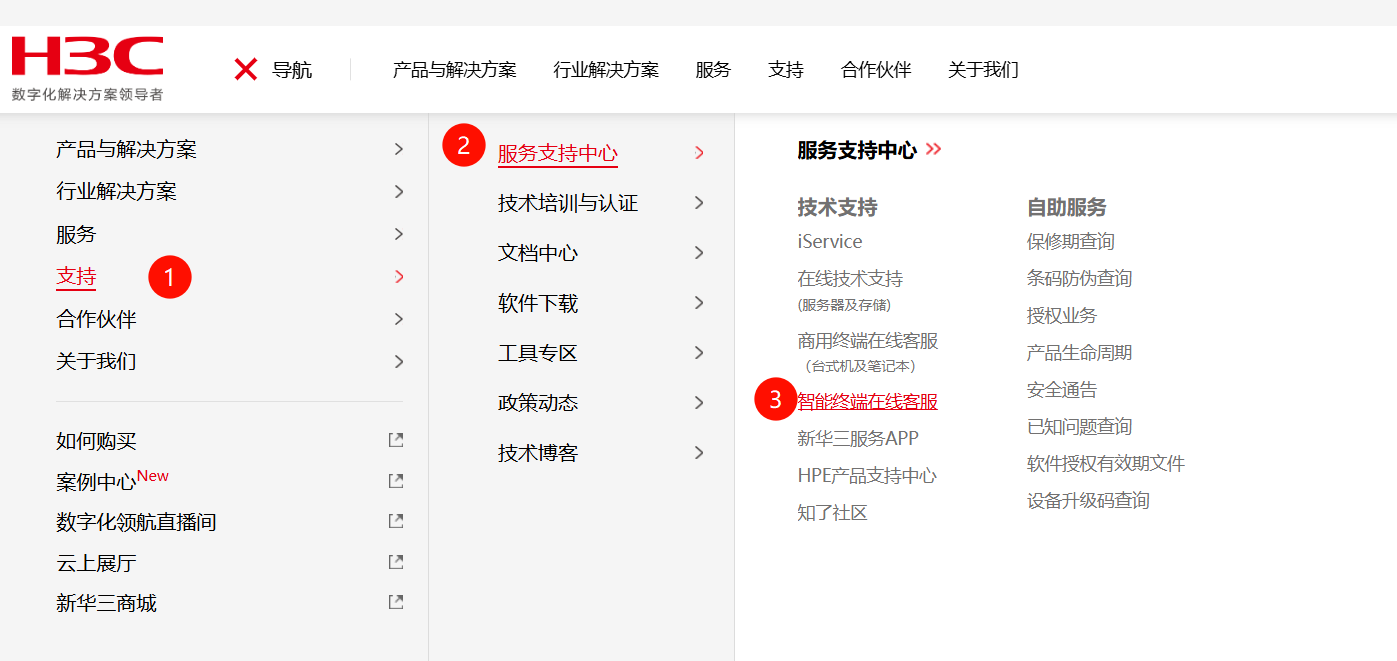Open 保修期查询 link
Screen dimensions: 1397x661
(1071, 241)
